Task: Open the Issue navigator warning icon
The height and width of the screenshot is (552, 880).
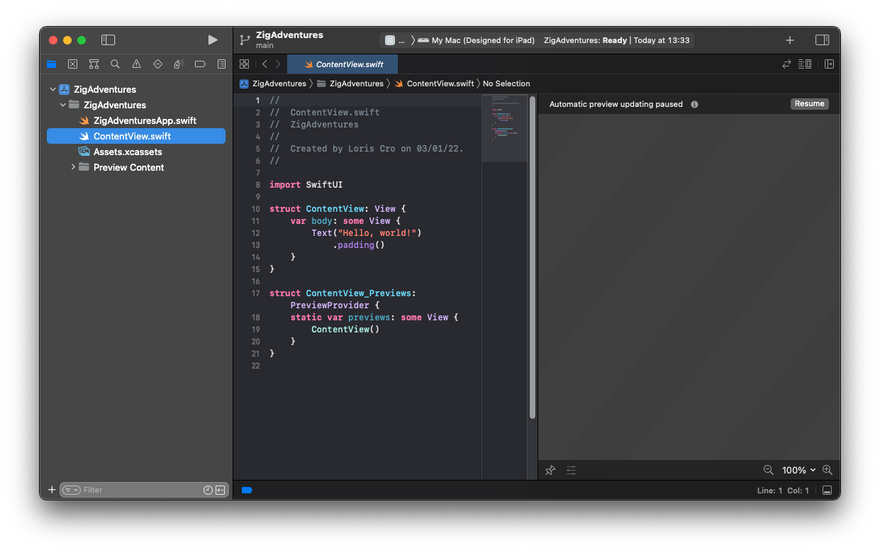Action: tap(136, 64)
